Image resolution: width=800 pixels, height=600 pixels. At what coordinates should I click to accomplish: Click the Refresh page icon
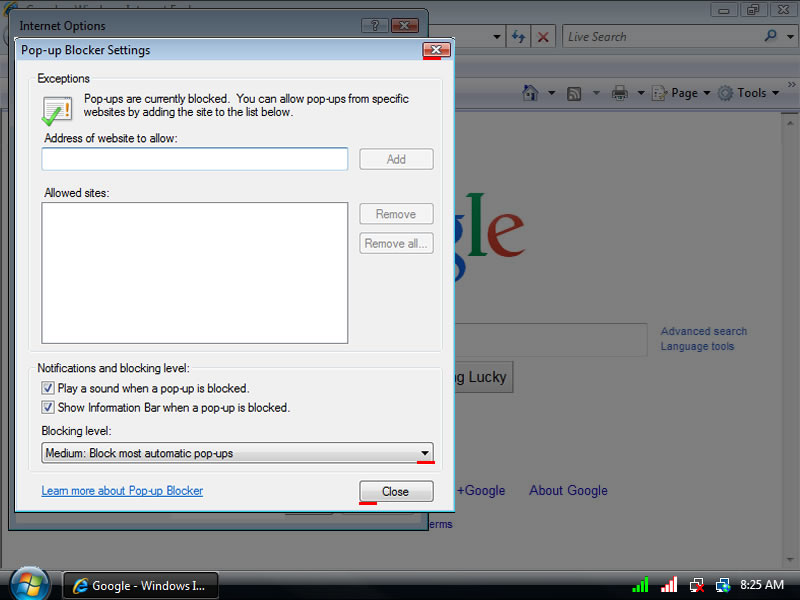518,37
